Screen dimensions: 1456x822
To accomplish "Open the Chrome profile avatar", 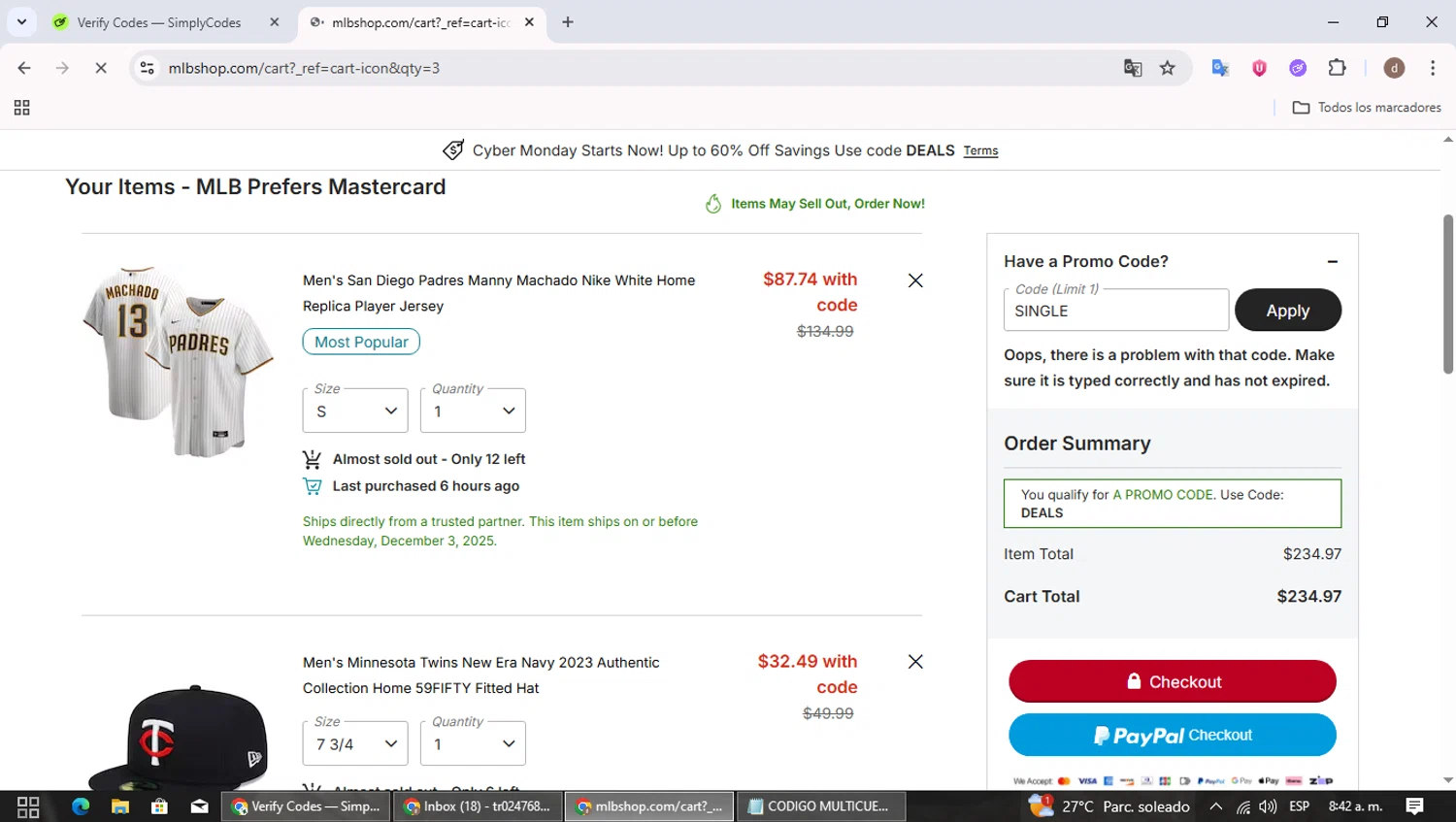I will [x=1394, y=68].
